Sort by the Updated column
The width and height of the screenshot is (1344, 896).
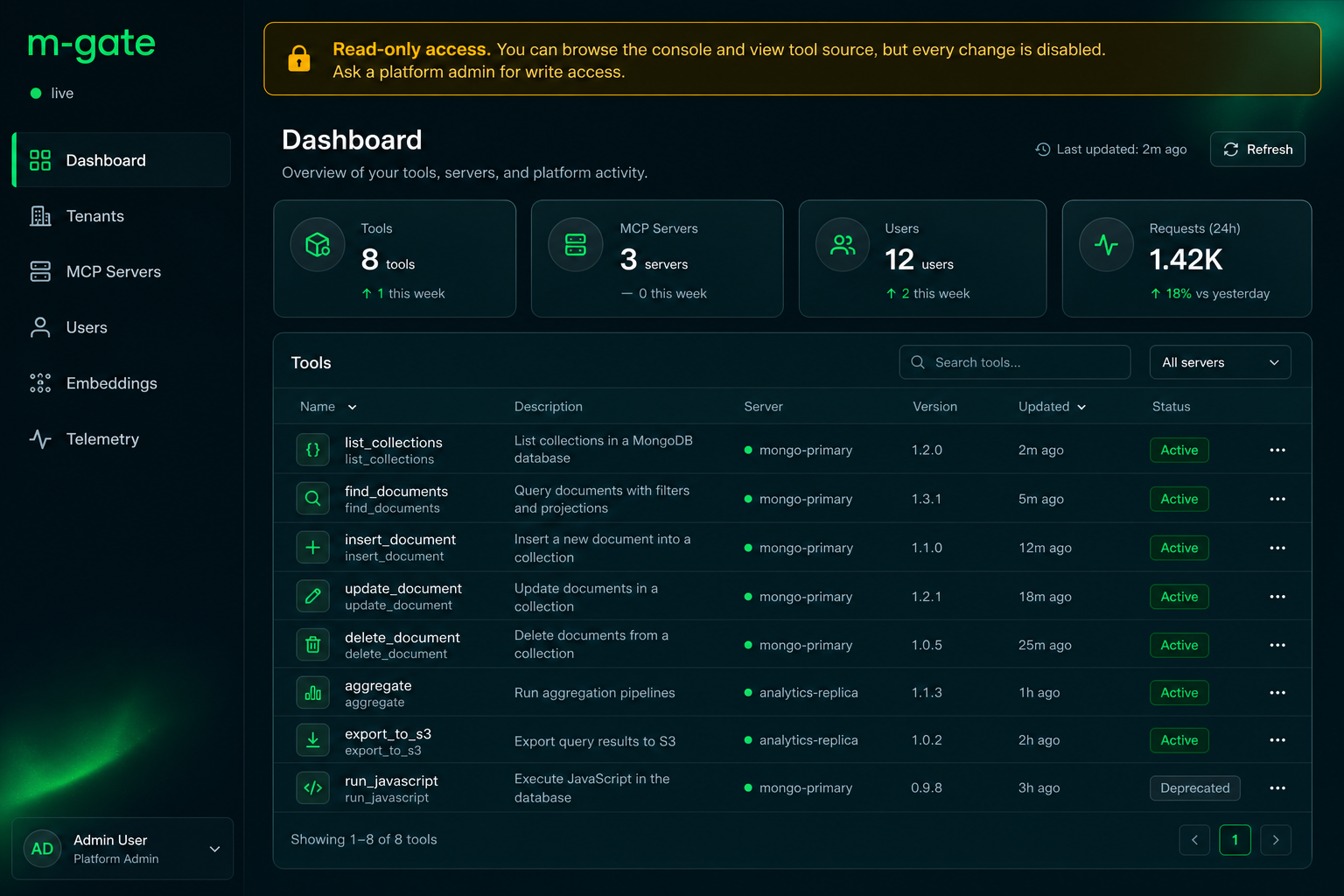1052,407
